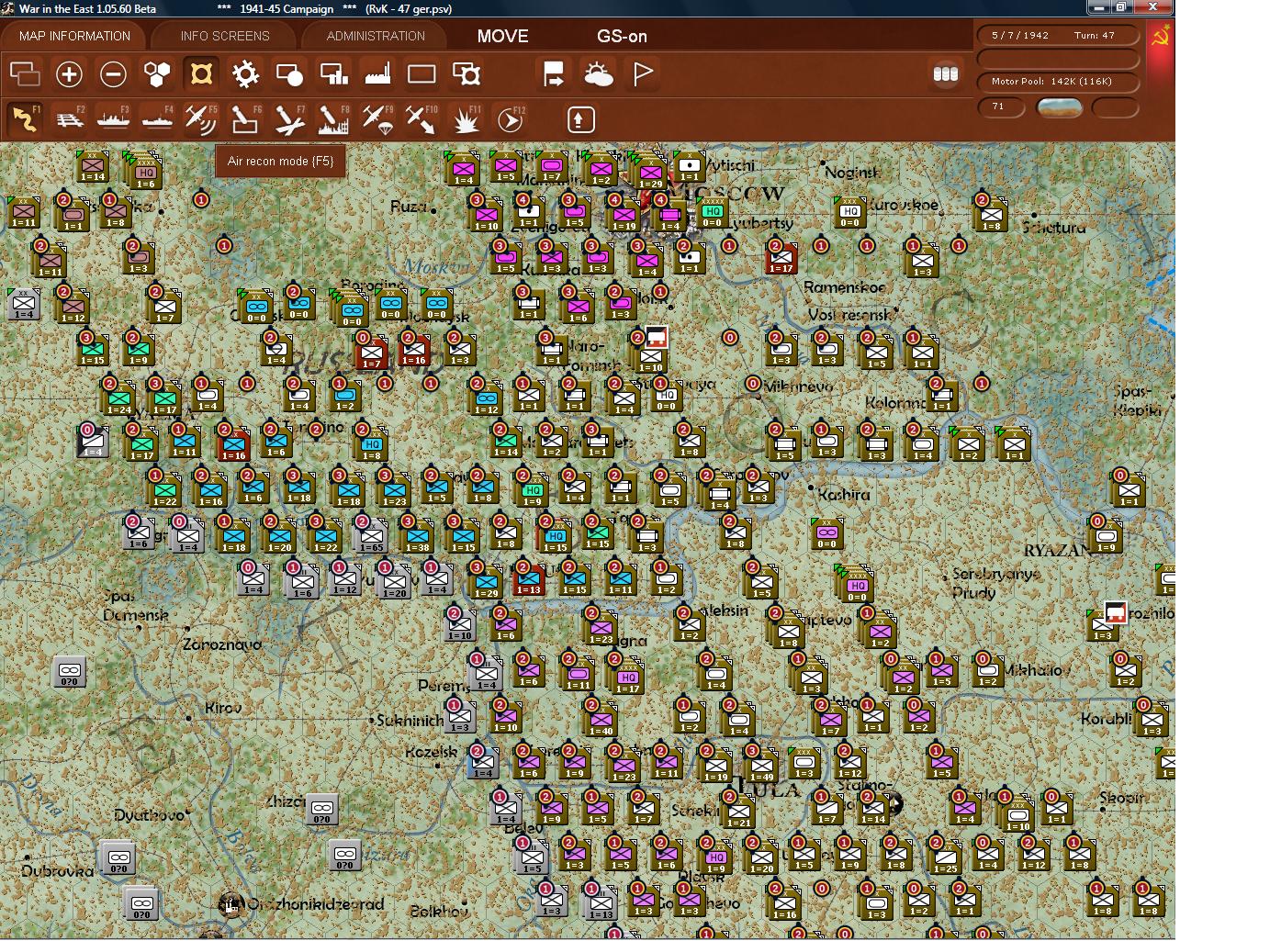Select the blue unit counter labeled 1=38
The height and width of the screenshot is (952, 1270).
[417, 534]
